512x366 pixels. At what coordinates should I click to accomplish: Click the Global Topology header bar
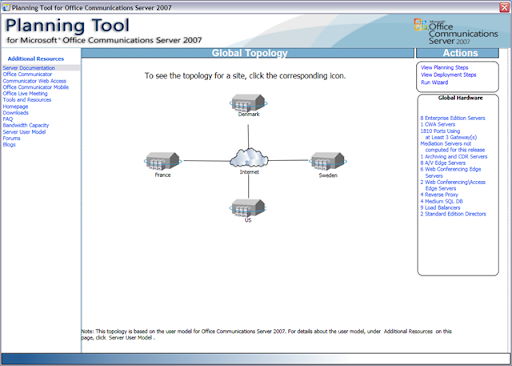[247, 53]
